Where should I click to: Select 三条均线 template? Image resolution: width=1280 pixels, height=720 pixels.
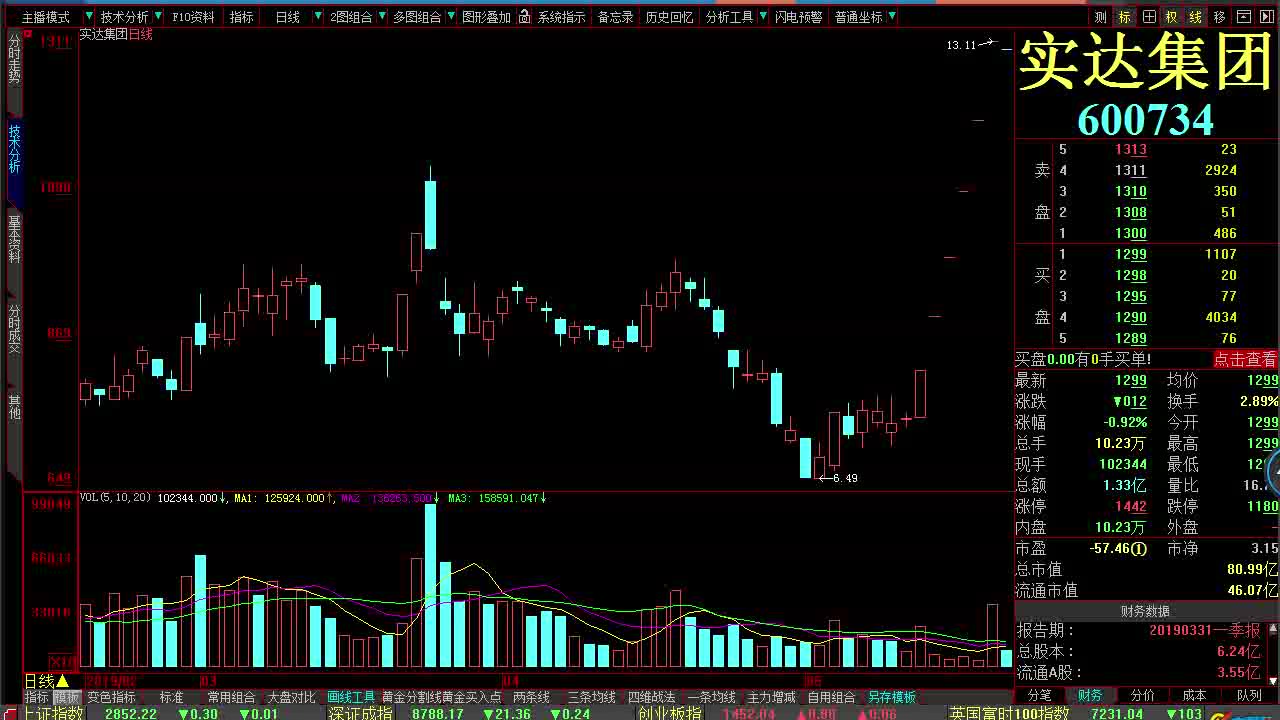pos(591,697)
